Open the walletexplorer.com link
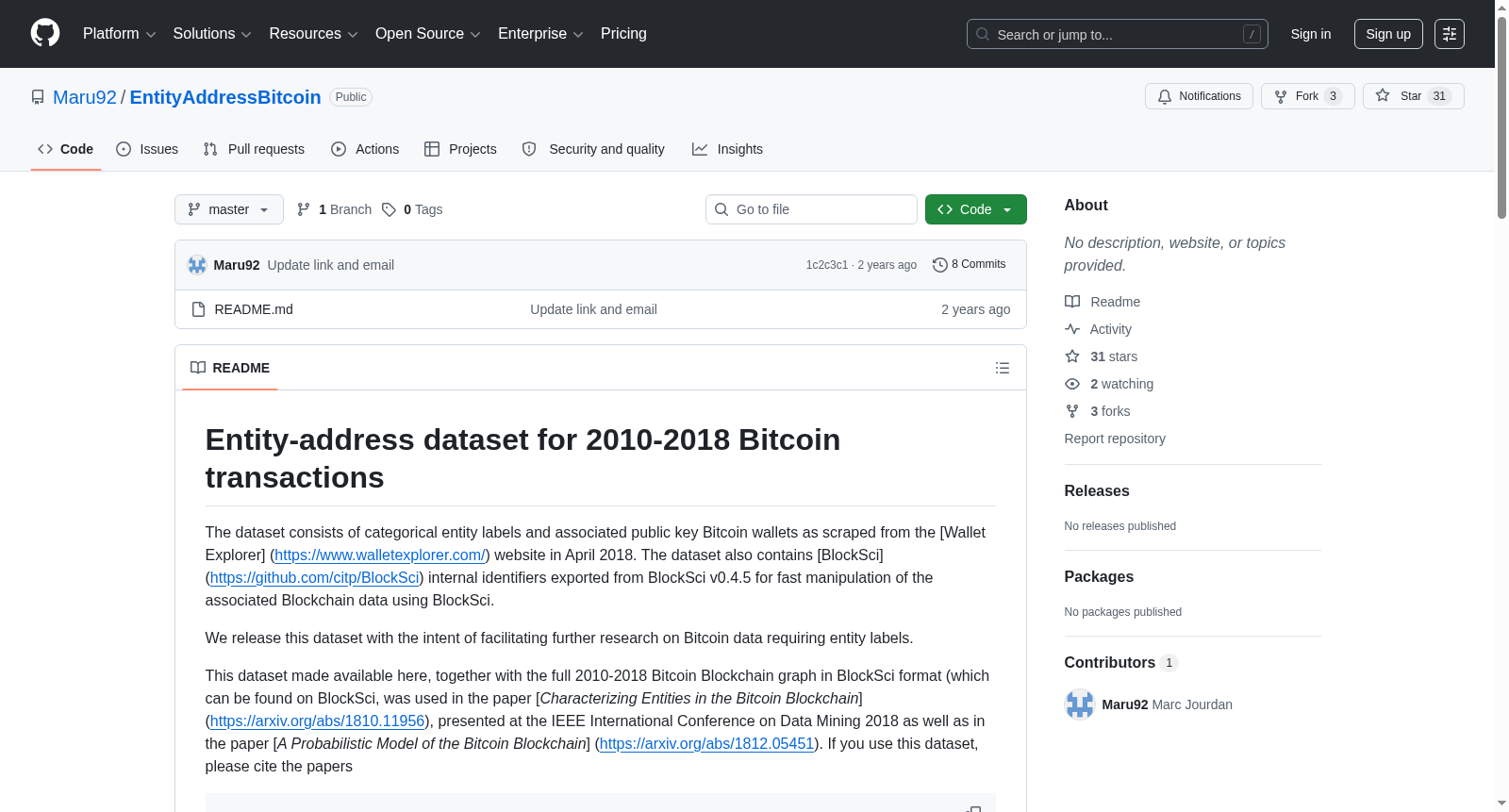This screenshot has width=1509, height=812. coord(380,555)
